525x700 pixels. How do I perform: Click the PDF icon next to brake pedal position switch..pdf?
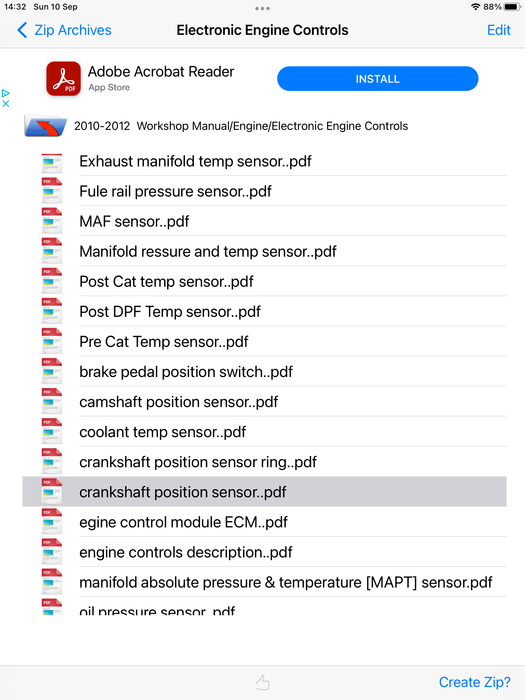[52, 371]
